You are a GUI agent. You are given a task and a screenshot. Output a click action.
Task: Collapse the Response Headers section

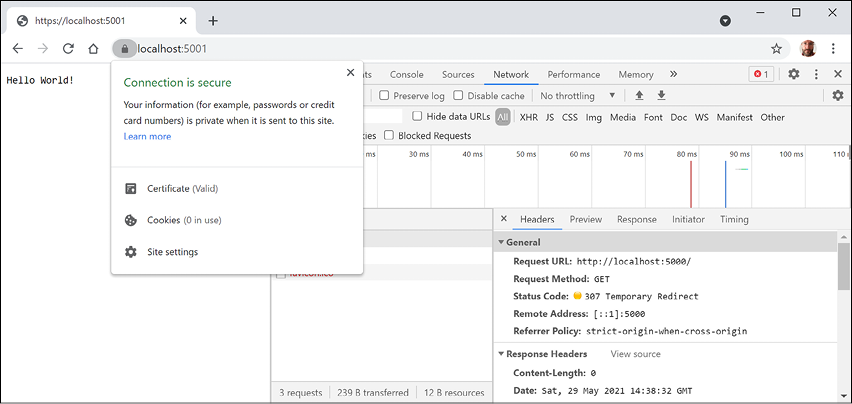502,354
